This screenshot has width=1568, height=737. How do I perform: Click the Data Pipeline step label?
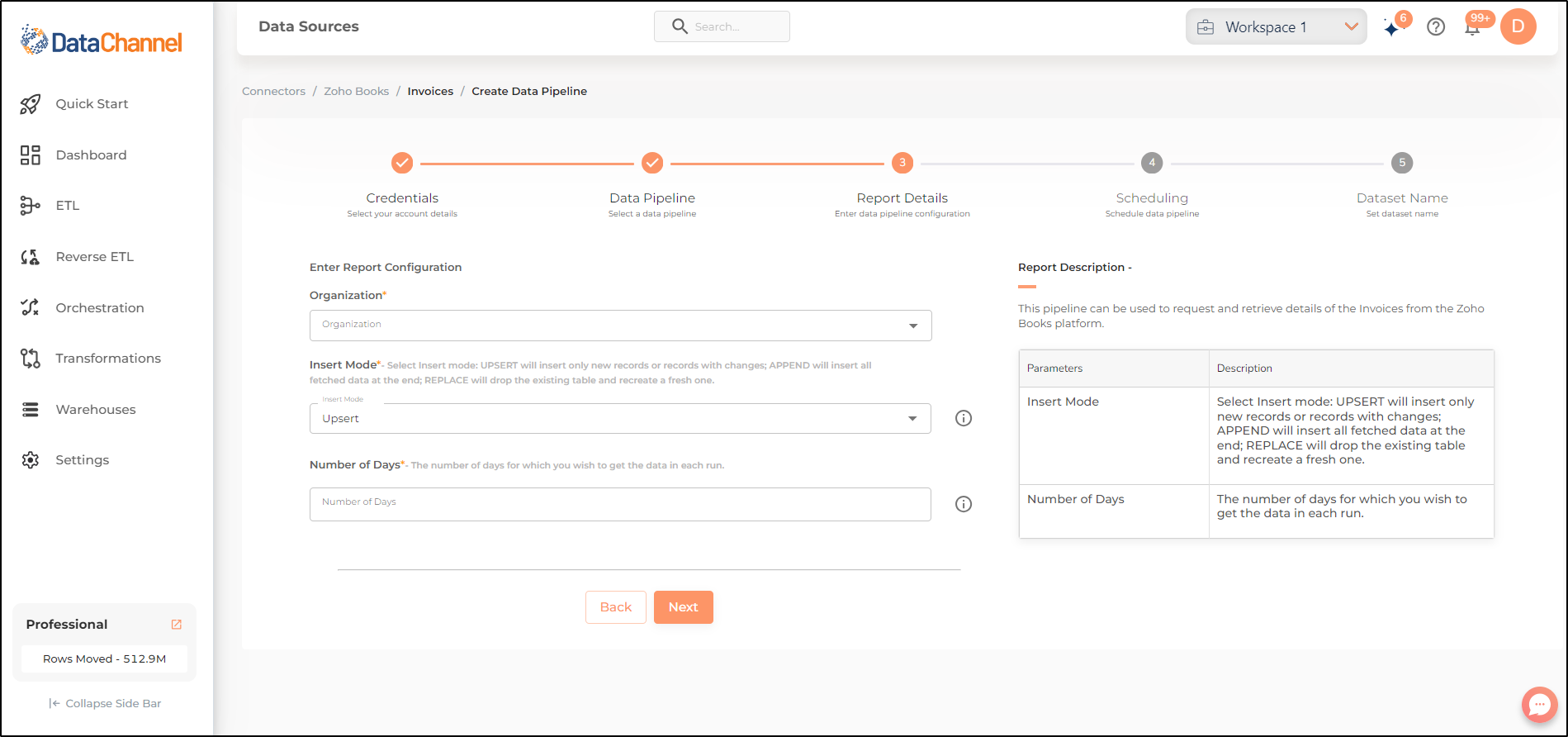click(652, 198)
